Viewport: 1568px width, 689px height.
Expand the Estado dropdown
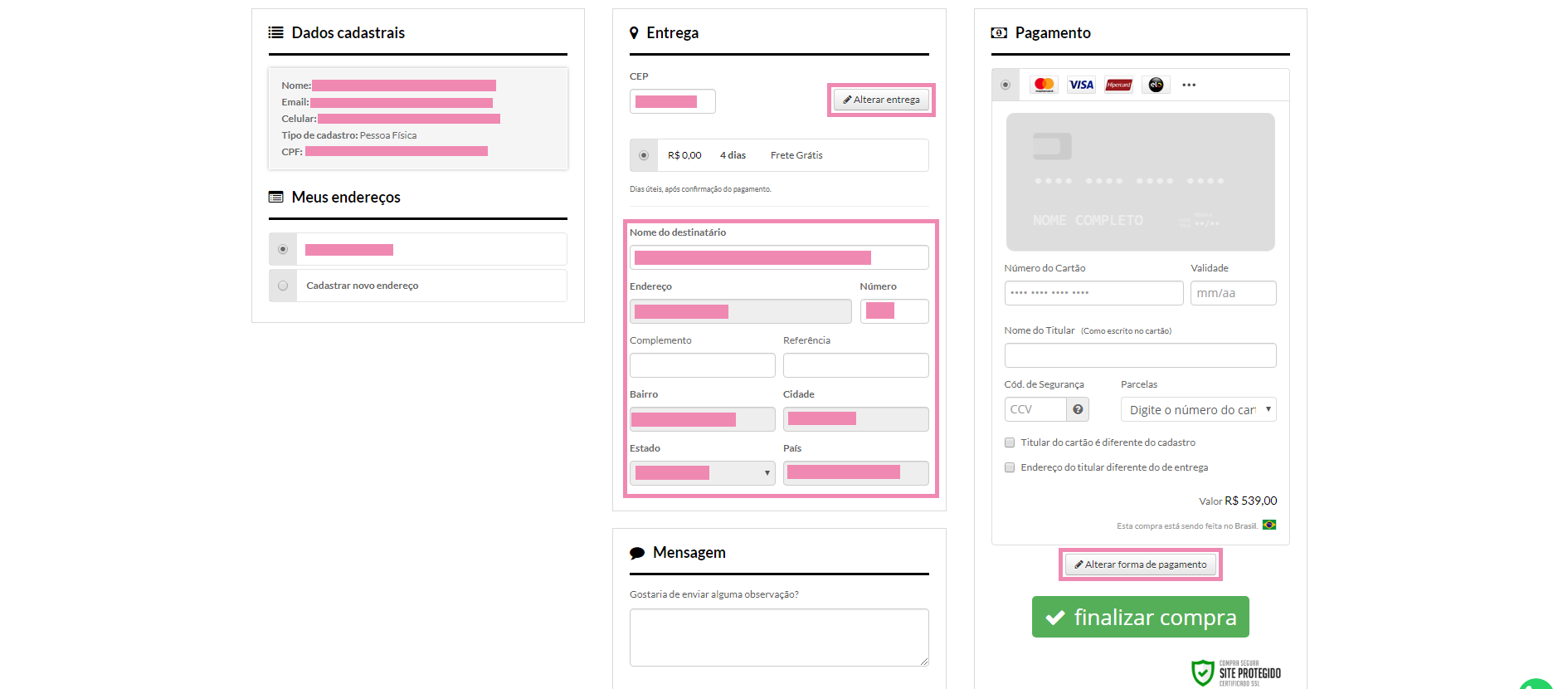[x=702, y=473]
